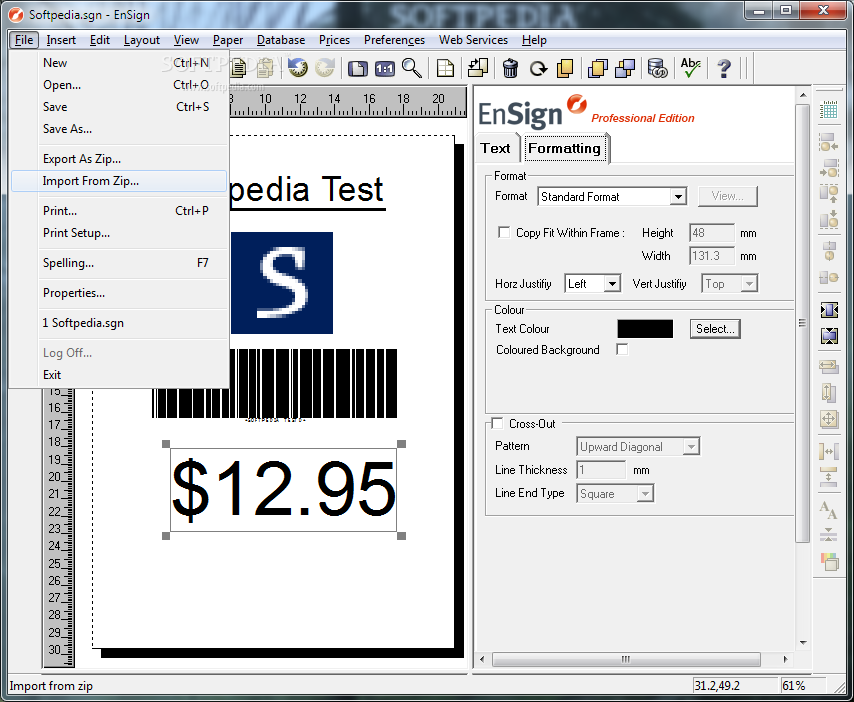This screenshot has width=854, height=702.
Task: Choose Exit in File menu
Action: (119, 375)
